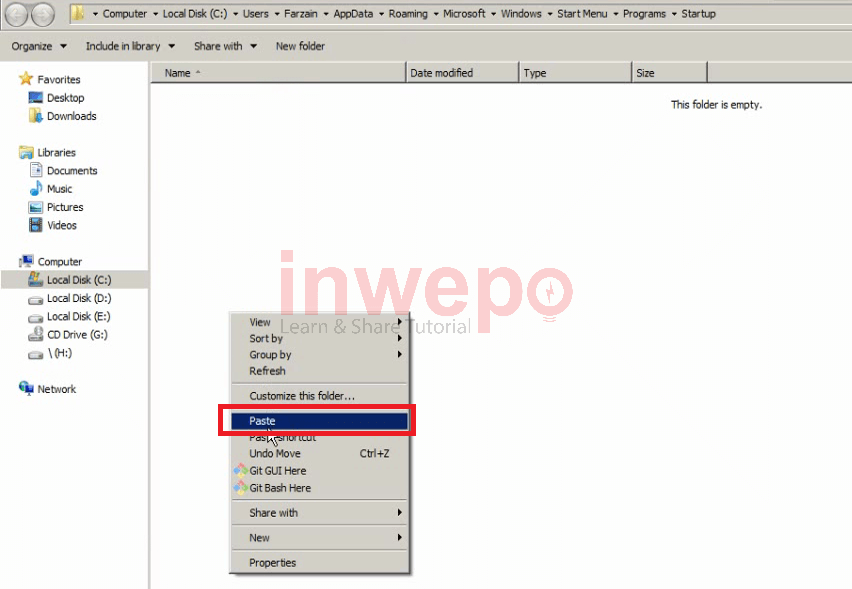
Task: Open the Share with toolbar dropdown
Action: pos(225,46)
